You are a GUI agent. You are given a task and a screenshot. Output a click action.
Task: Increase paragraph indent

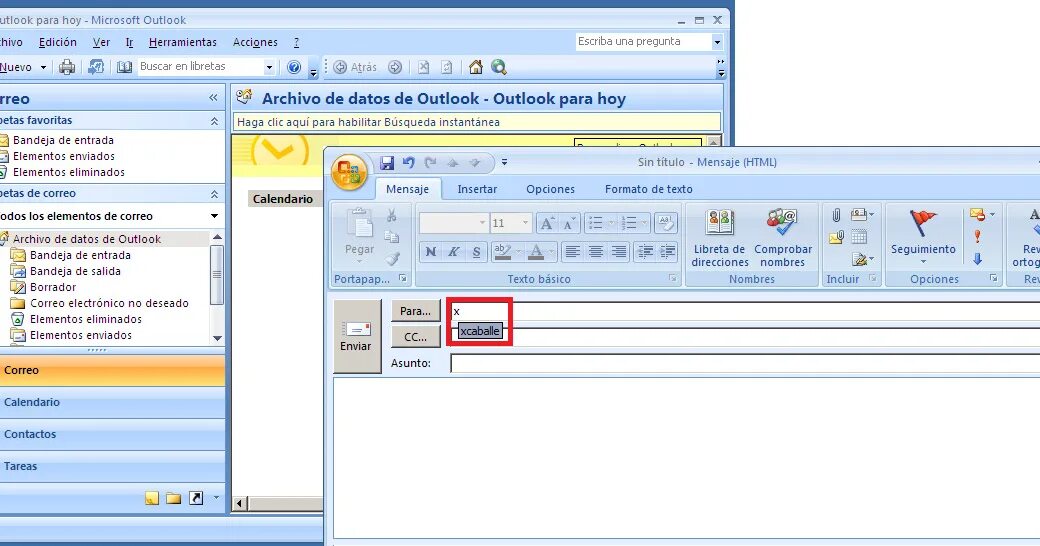pos(667,251)
